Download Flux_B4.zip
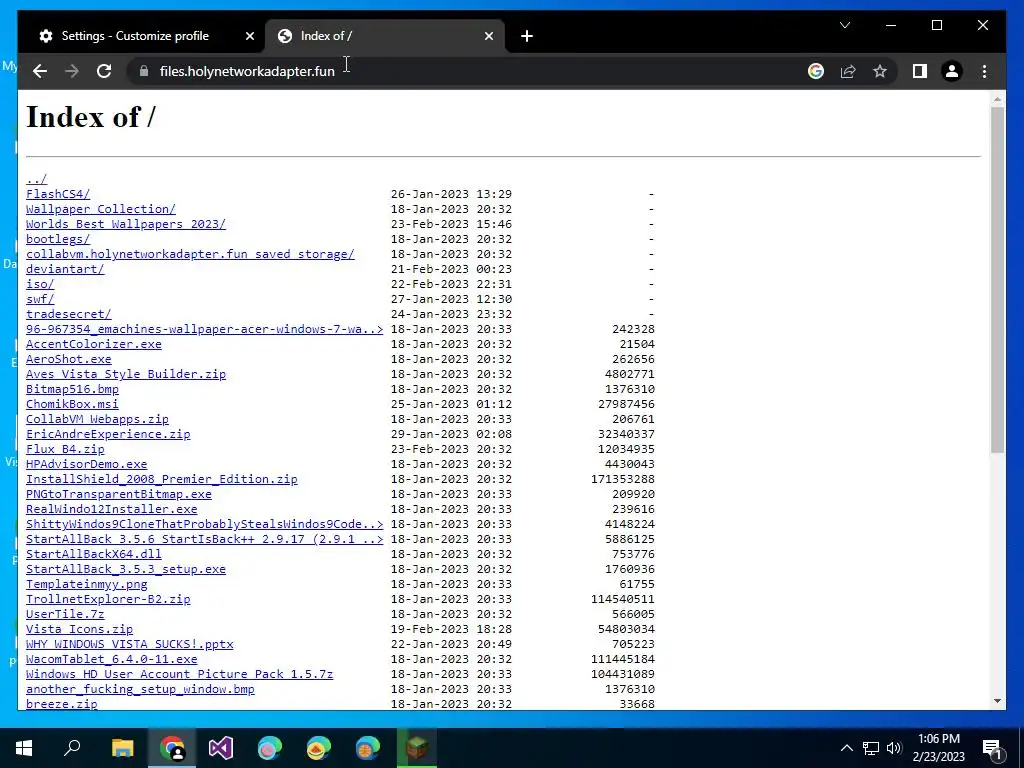The width and height of the screenshot is (1024, 768). [65, 449]
